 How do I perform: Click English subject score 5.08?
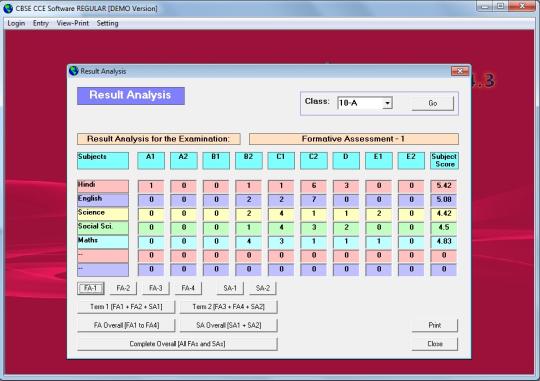coord(444,200)
